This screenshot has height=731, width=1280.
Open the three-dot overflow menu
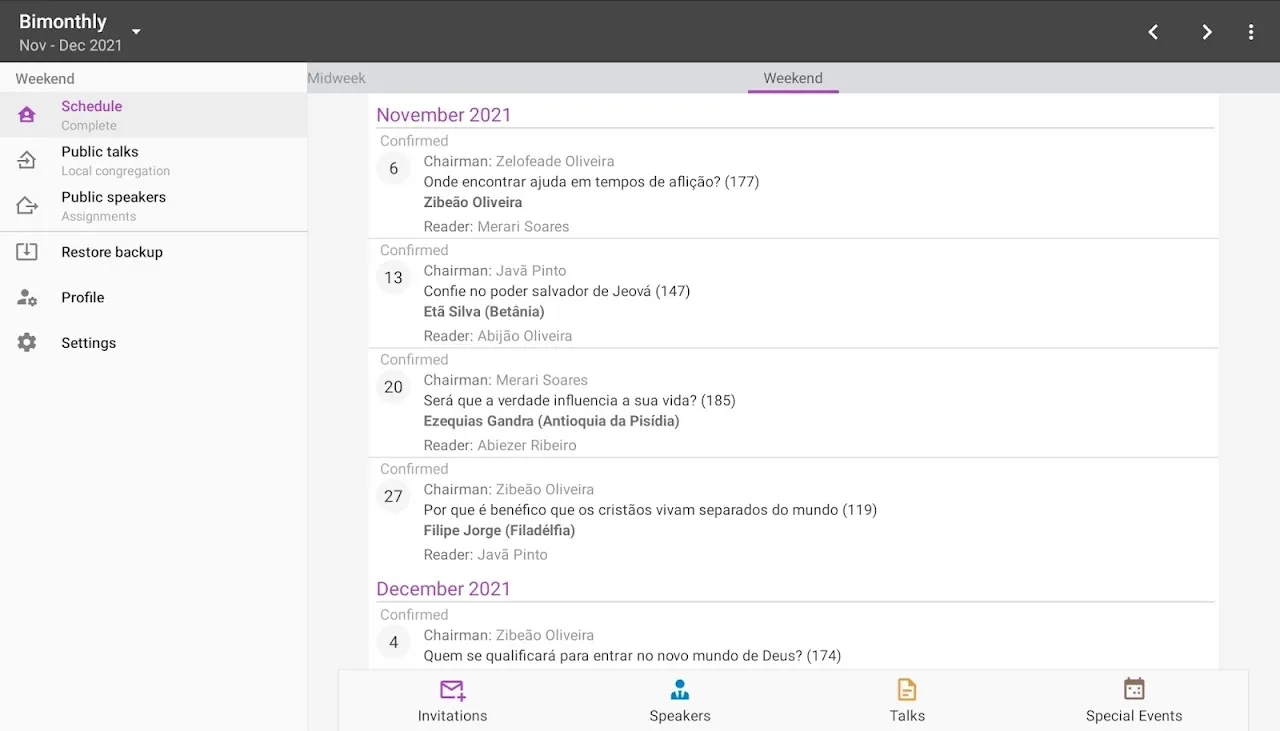pyautogui.click(x=1251, y=32)
